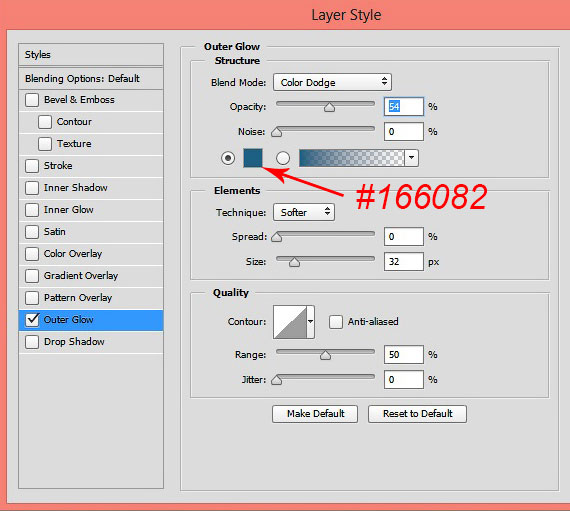Image resolution: width=570 pixels, height=511 pixels.
Task: Open the Technique Softer dropdown
Action: coord(304,212)
